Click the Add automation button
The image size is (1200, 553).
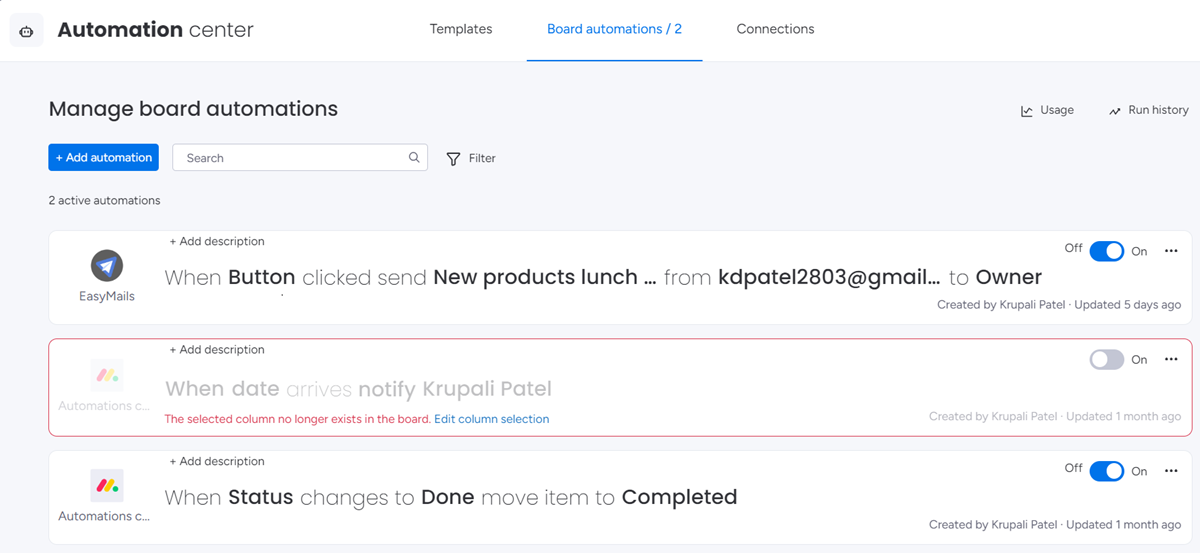[103, 158]
